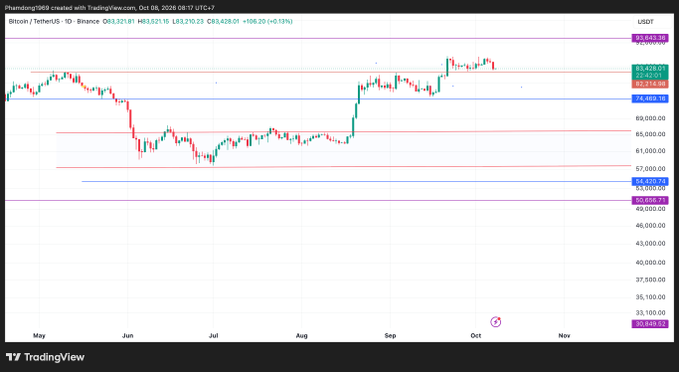679x372 pixels.
Task: Click the Phamdong1969 created with TradingView.com caption
Action: 110,8
